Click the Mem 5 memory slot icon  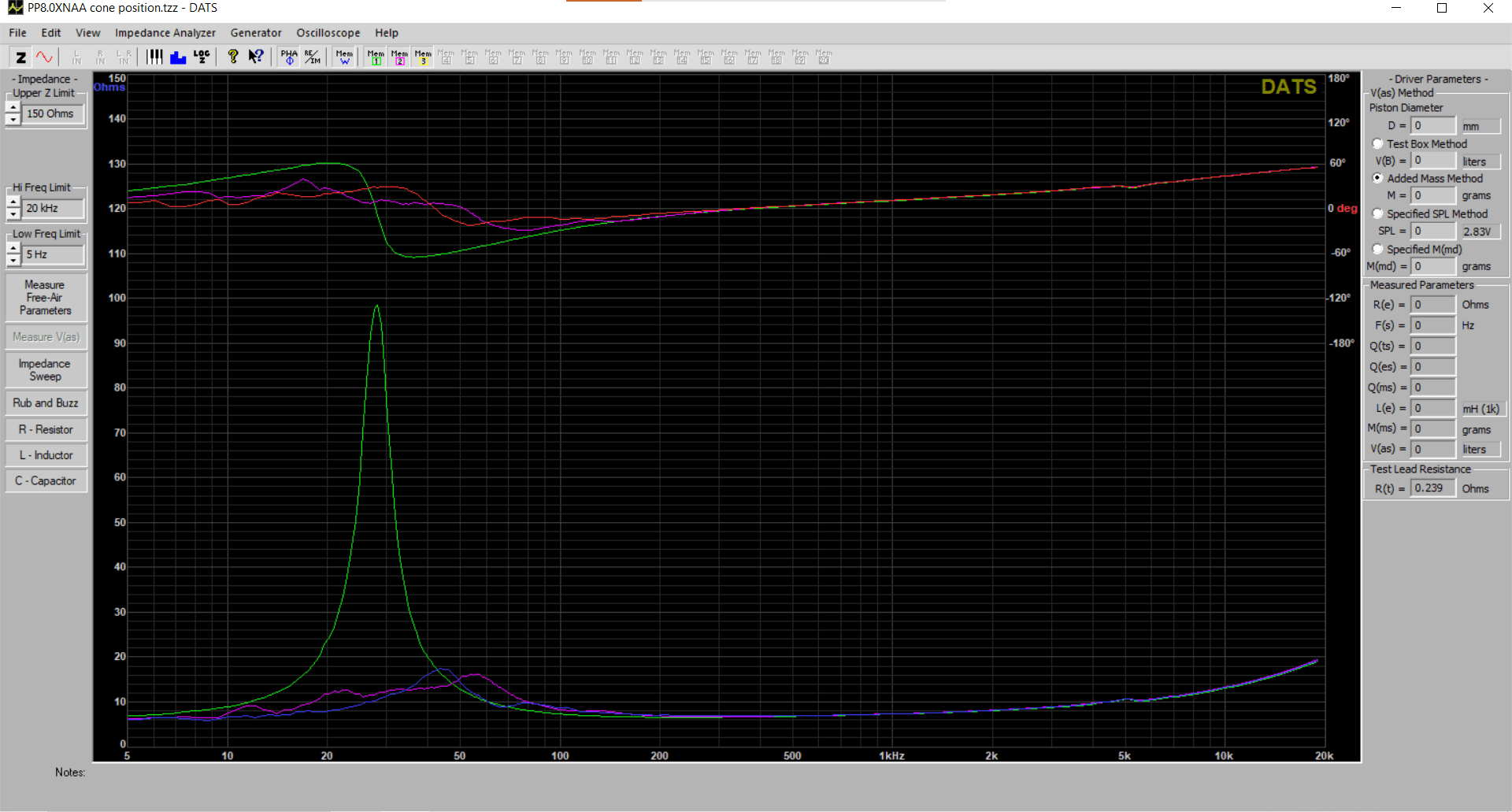pyautogui.click(x=470, y=57)
